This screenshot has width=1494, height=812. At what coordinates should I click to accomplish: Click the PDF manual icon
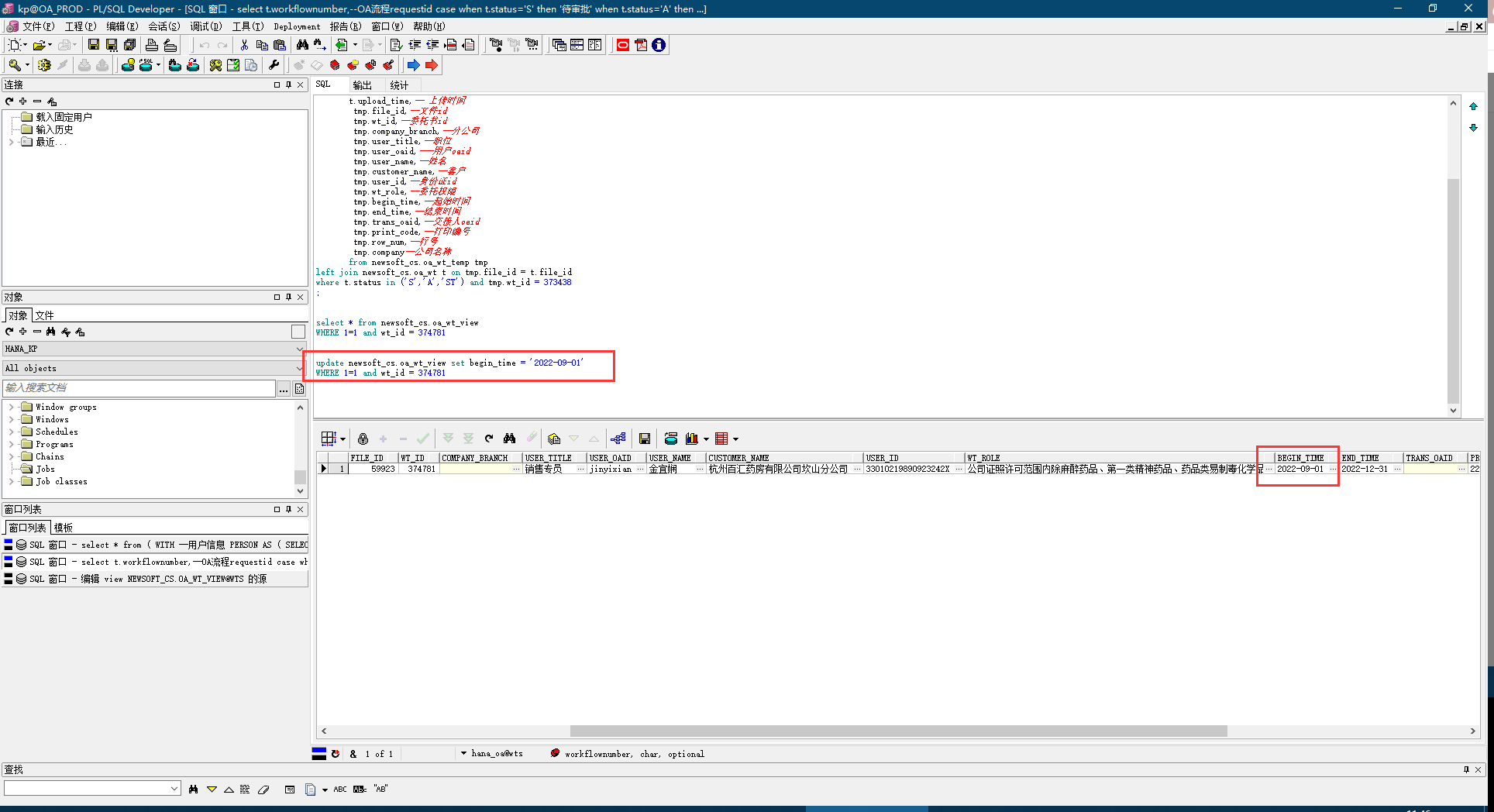click(x=641, y=45)
